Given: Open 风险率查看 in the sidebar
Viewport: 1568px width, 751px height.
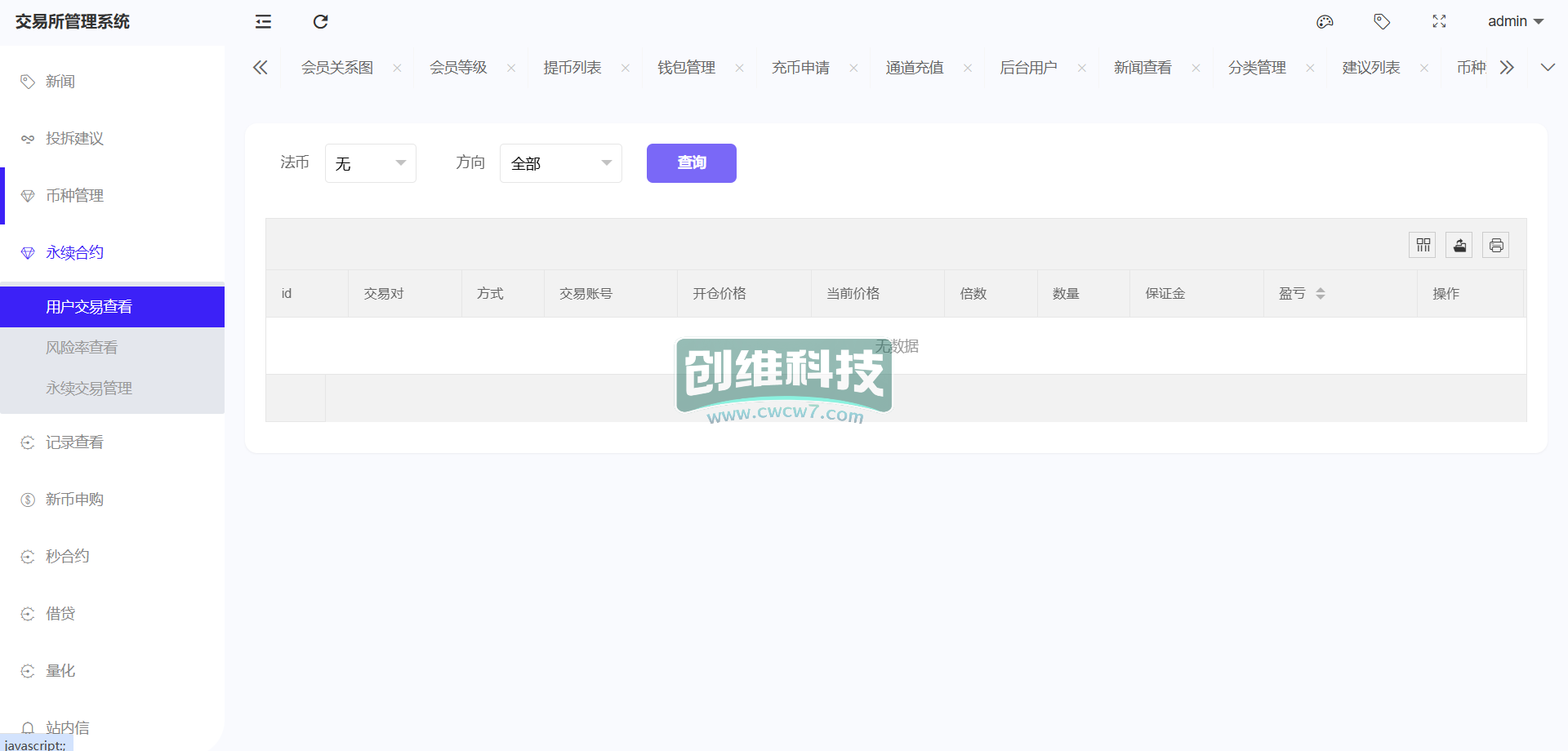Looking at the screenshot, I should pyautogui.click(x=82, y=348).
